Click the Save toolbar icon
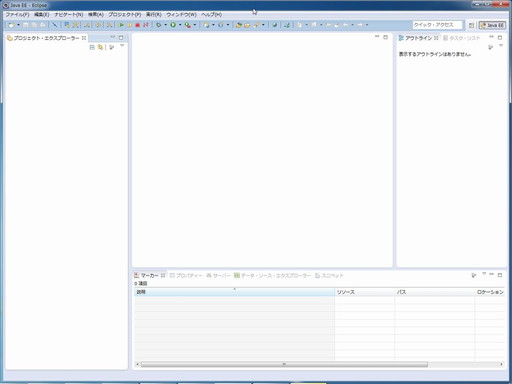 26,25
